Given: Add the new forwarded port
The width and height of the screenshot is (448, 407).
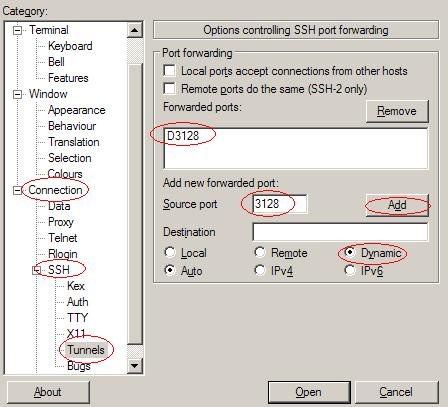Looking at the screenshot, I should tap(397, 205).
